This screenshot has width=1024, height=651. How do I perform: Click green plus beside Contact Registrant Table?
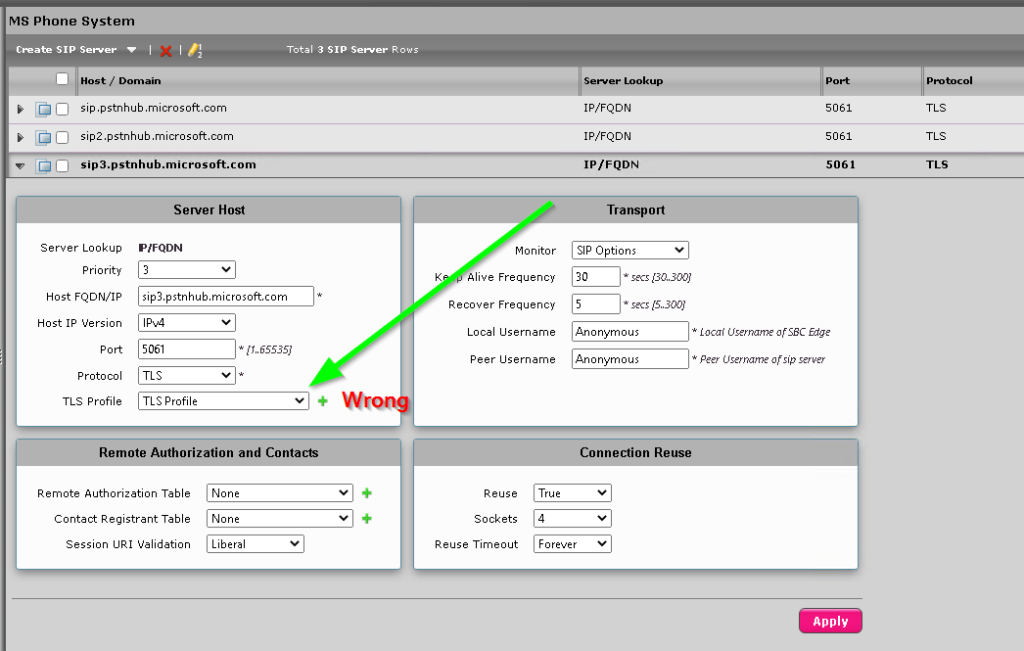coord(366,518)
